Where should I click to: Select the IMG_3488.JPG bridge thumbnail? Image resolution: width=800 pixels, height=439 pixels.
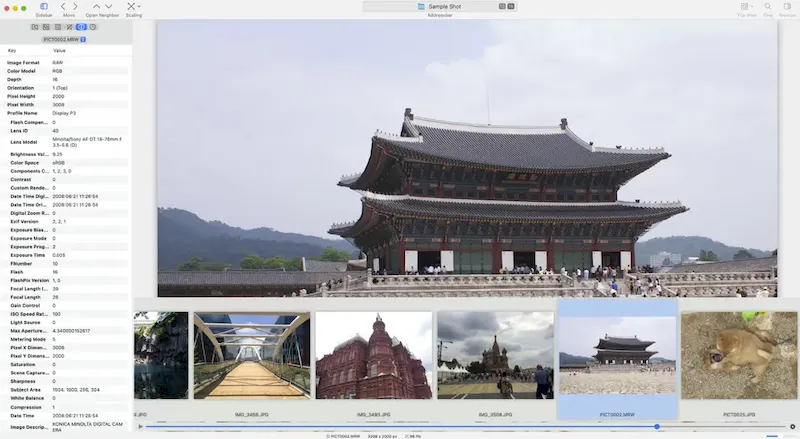pos(251,355)
